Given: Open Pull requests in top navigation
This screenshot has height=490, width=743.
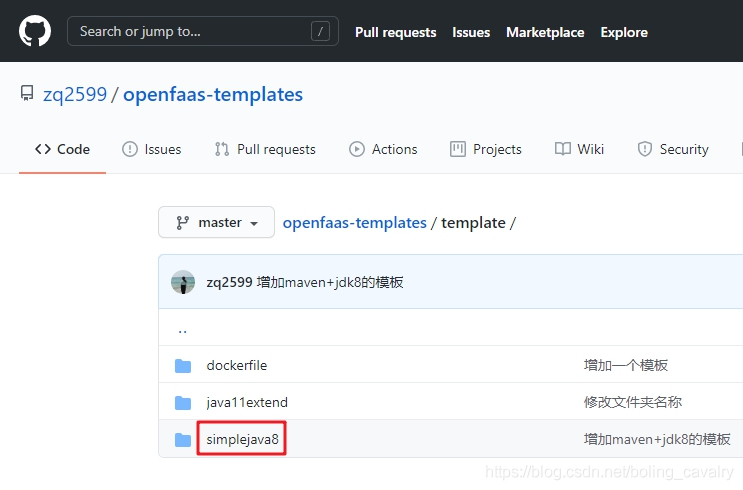Looking at the screenshot, I should point(395,32).
